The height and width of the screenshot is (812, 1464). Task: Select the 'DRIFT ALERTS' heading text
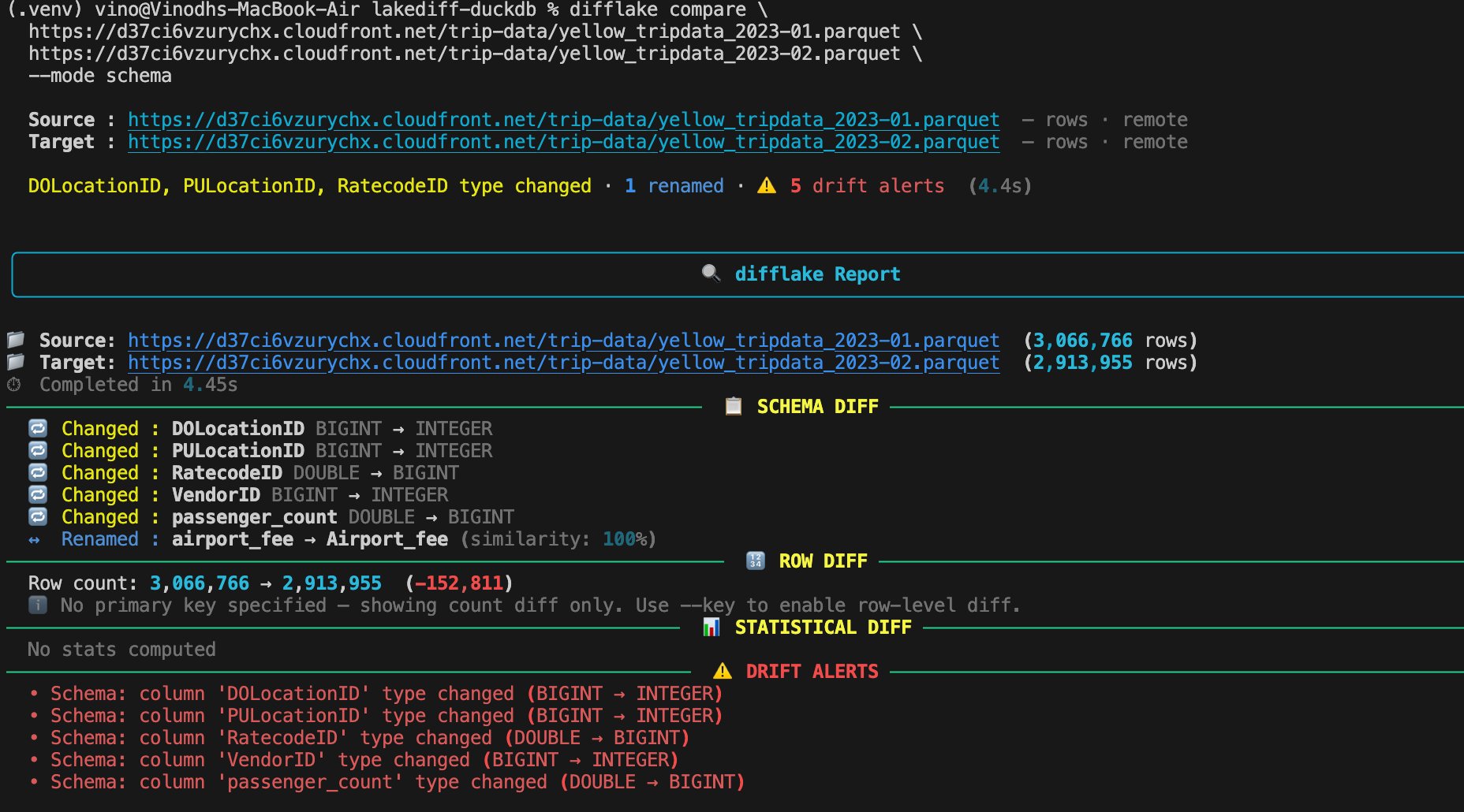coord(812,672)
